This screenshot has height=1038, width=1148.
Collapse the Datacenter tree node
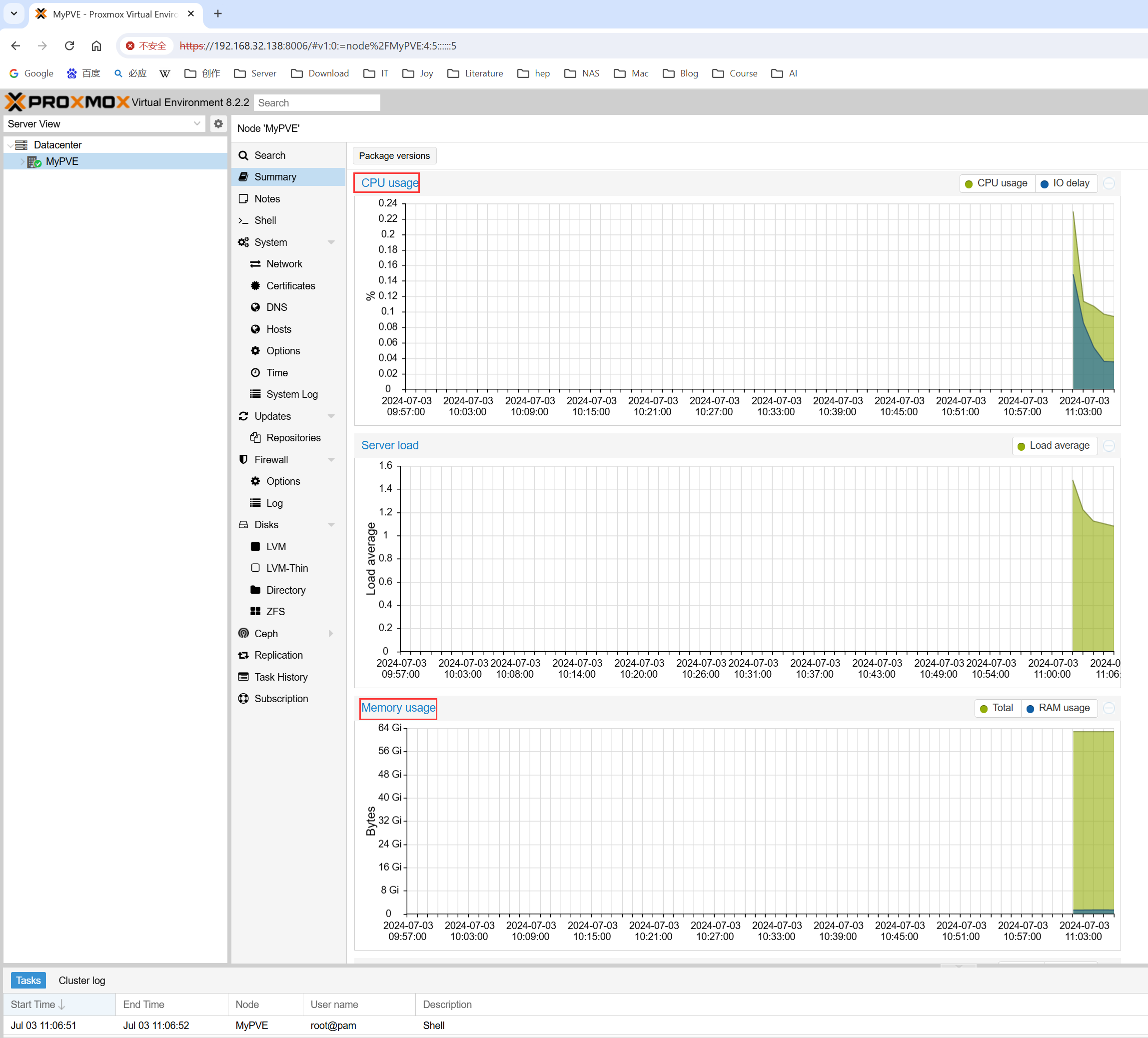click(9, 145)
